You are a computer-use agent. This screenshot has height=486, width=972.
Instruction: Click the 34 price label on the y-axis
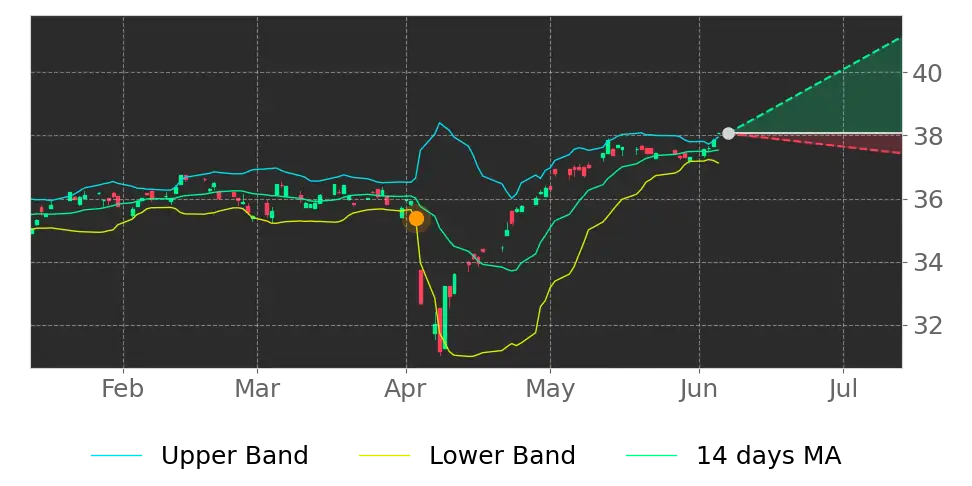[927, 263]
